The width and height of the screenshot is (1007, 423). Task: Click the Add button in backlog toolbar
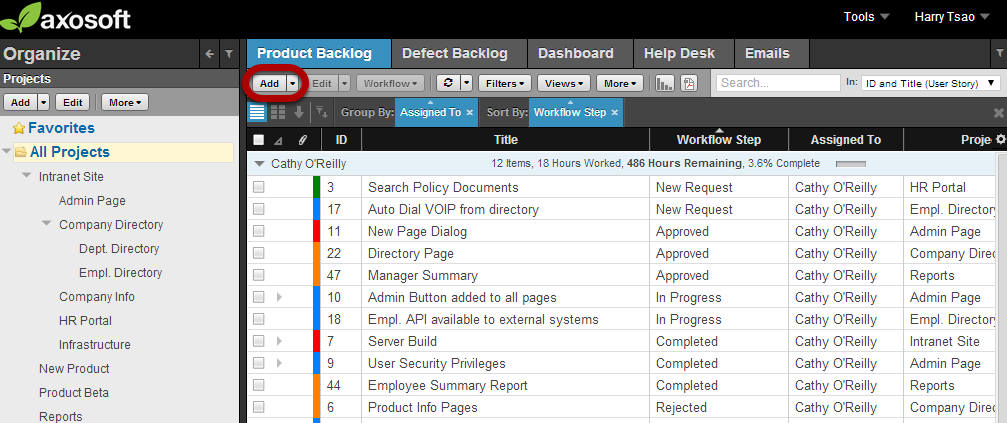pos(269,83)
